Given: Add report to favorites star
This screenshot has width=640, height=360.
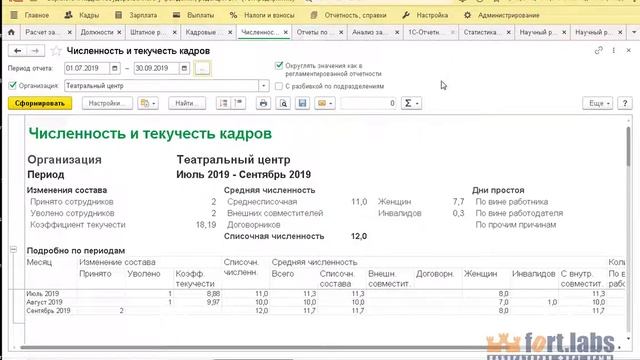Looking at the screenshot, I should click(56, 51).
